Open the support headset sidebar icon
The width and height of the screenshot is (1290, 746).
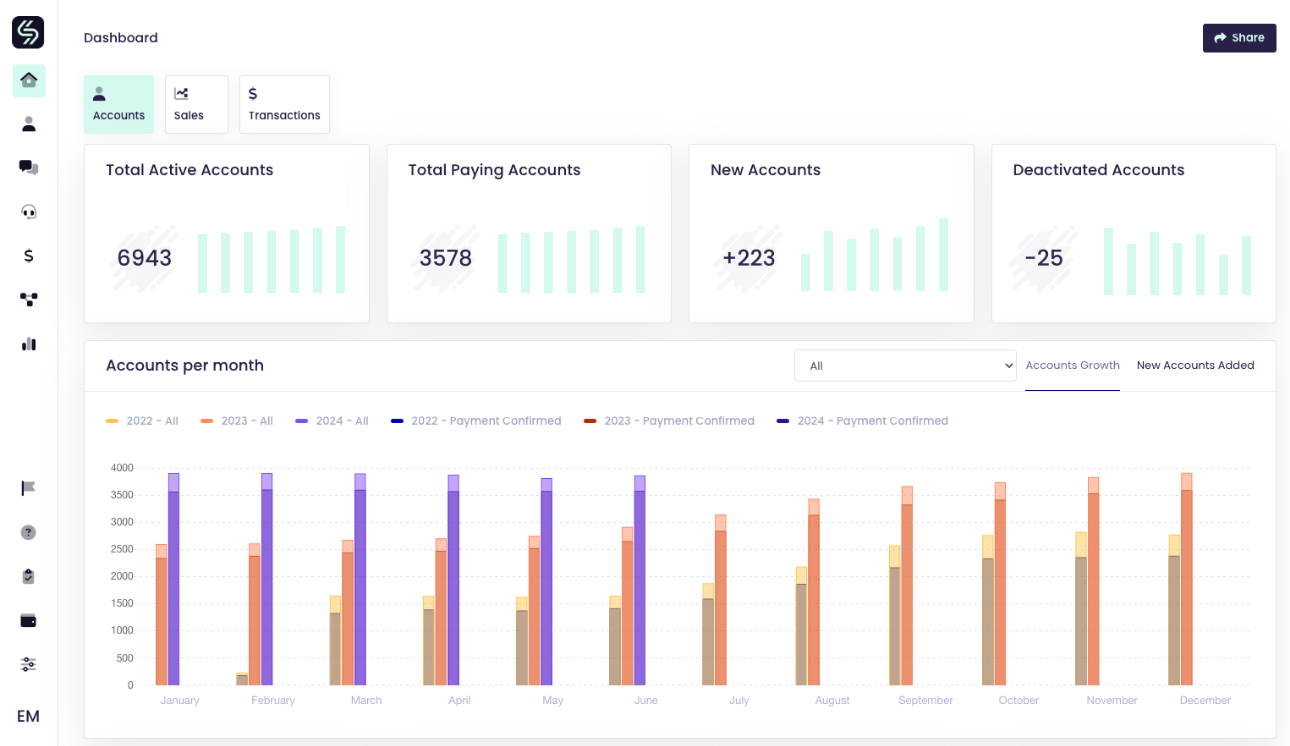29,211
